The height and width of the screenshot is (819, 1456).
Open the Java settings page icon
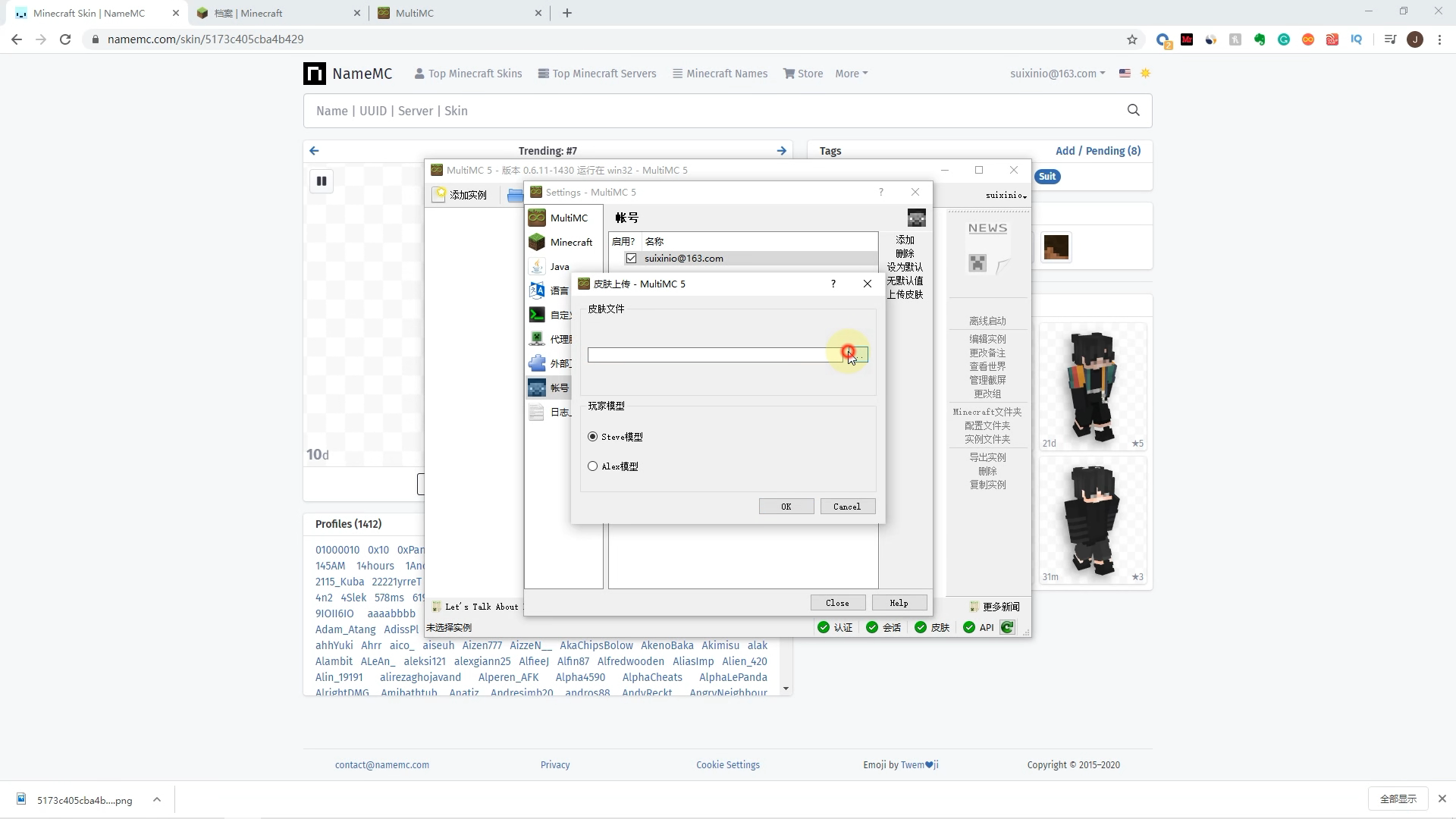coord(537,267)
